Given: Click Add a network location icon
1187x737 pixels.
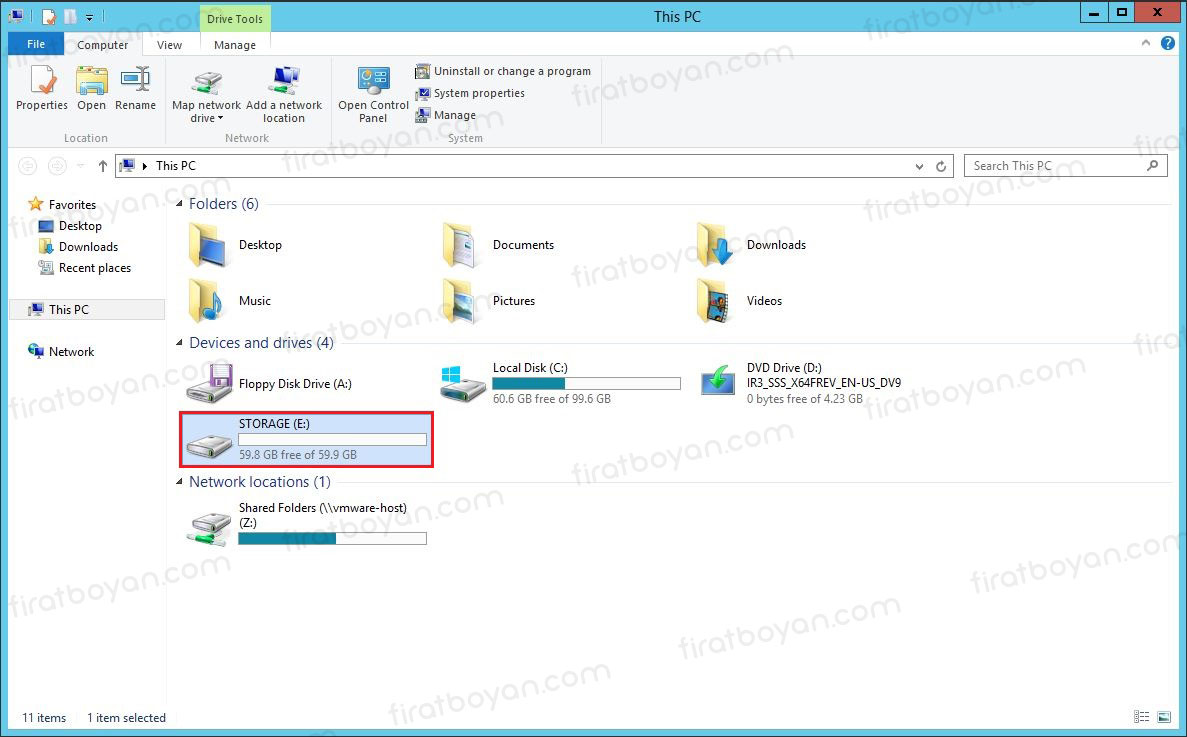Looking at the screenshot, I should (284, 82).
